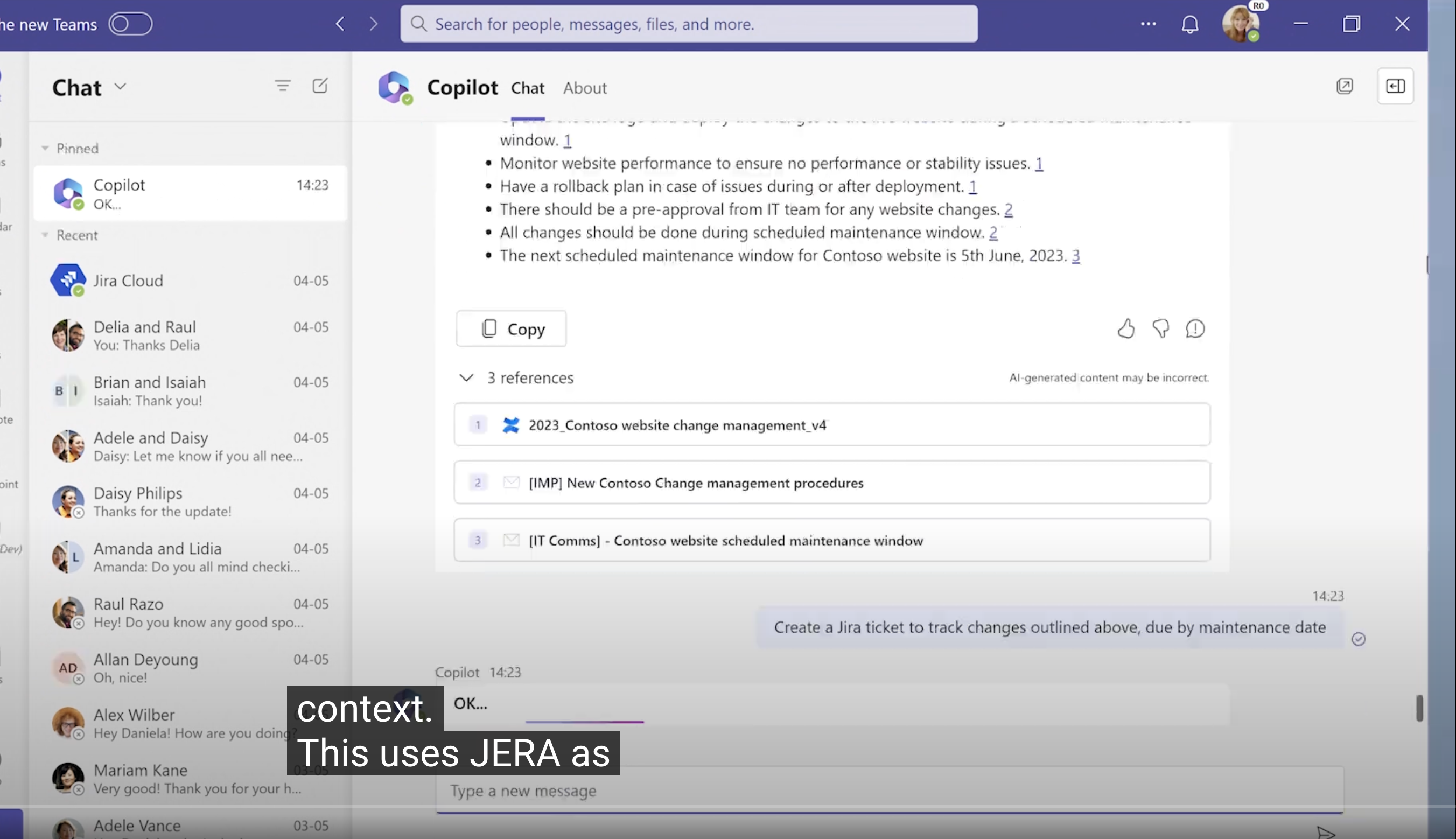
Task: Go forward with the right navigation arrow
Action: click(x=374, y=24)
